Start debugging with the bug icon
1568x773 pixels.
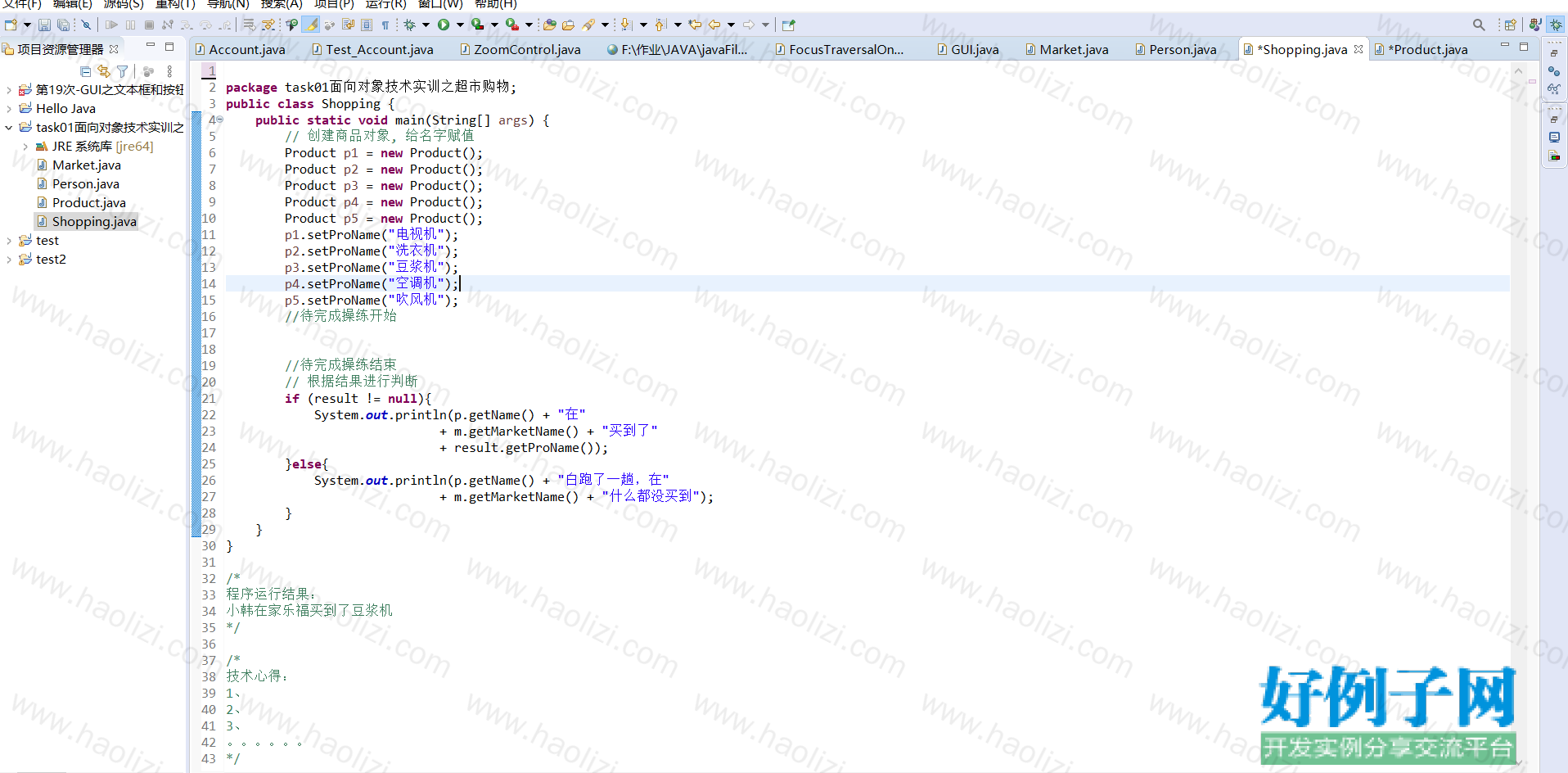pos(408,25)
